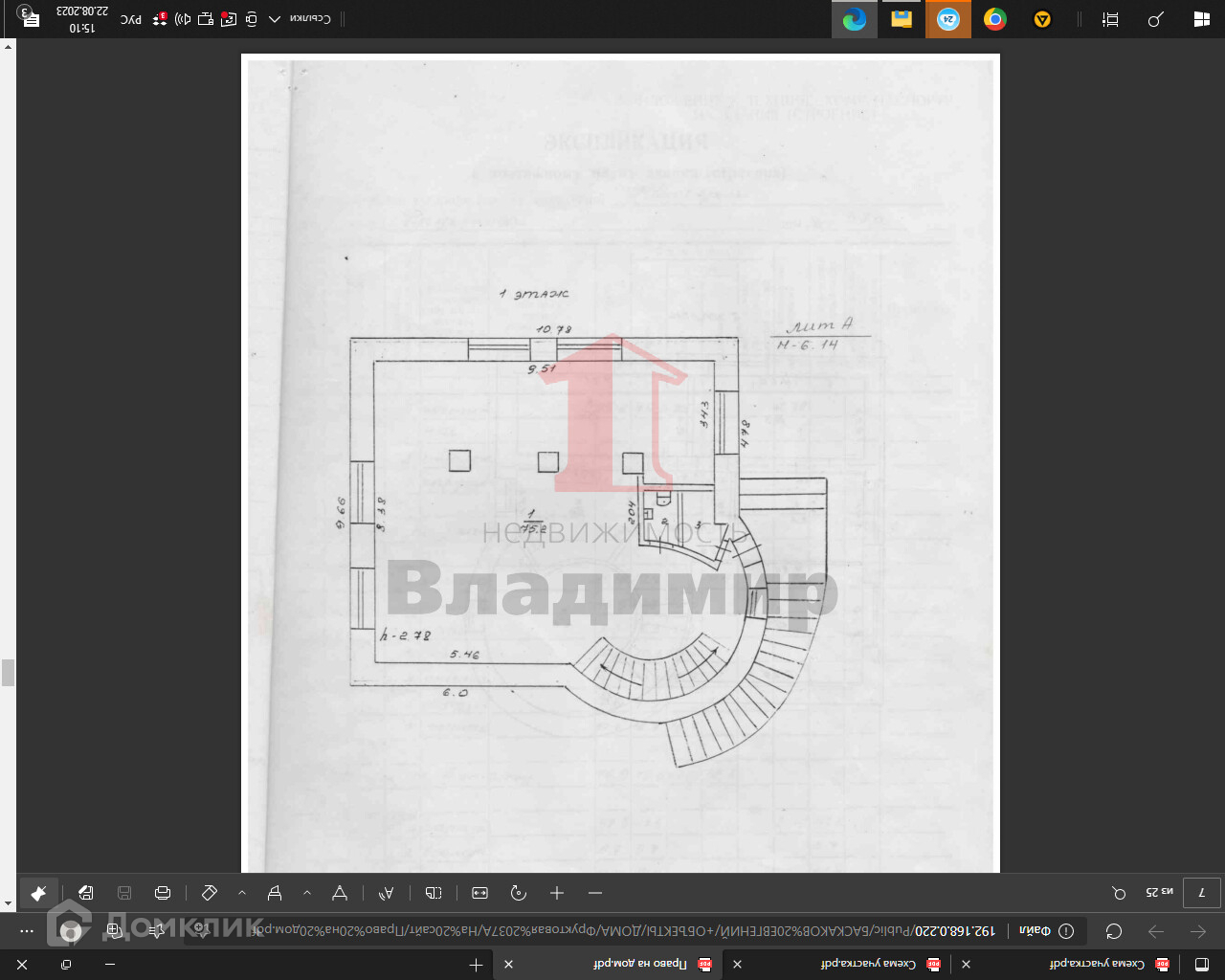Open a new browser tab

coord(476,965)
